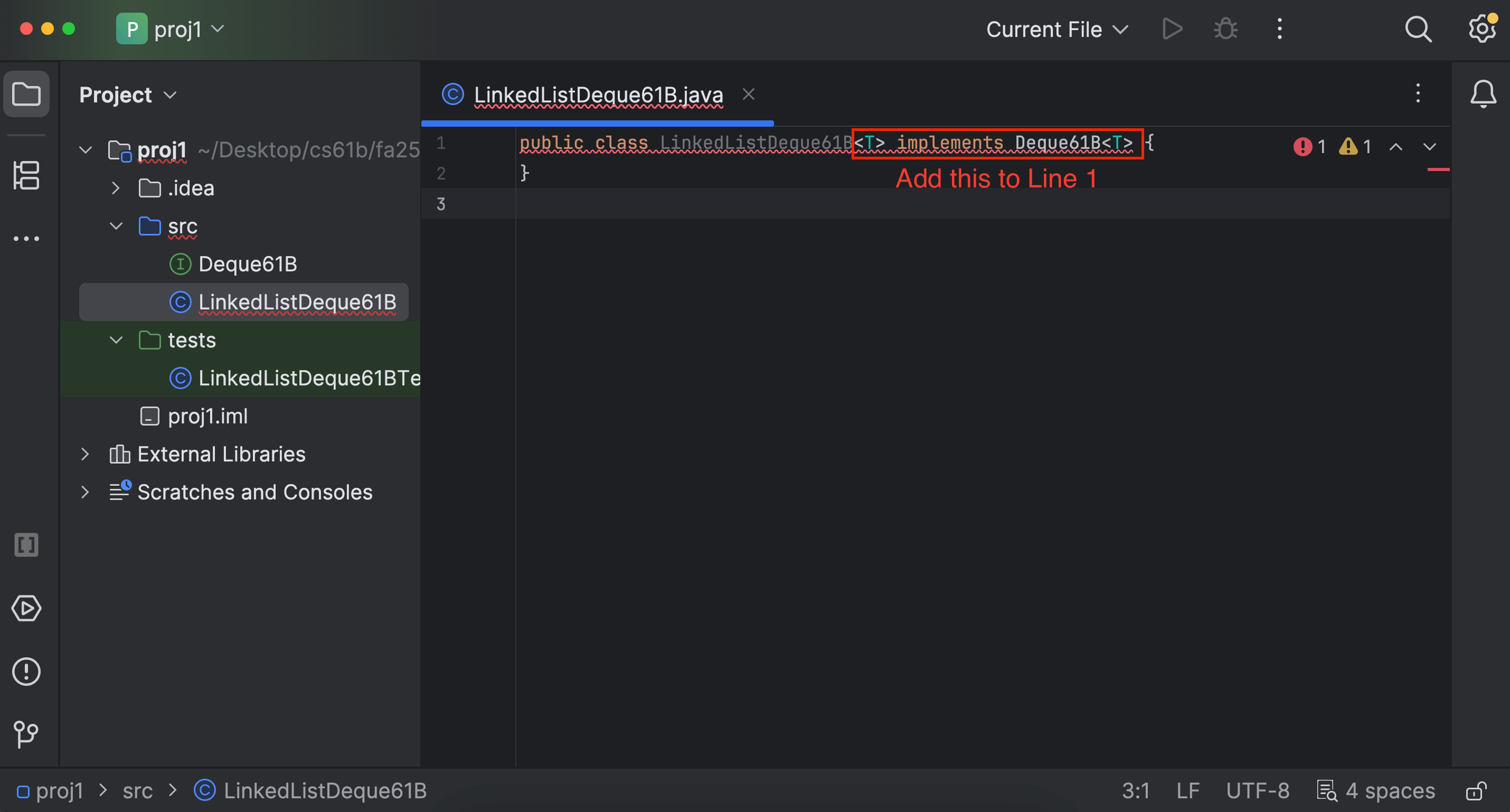Show more tool windows via the ellipsis icon
The height and width of the screenshot is (812, 1510).
(26, 238)
